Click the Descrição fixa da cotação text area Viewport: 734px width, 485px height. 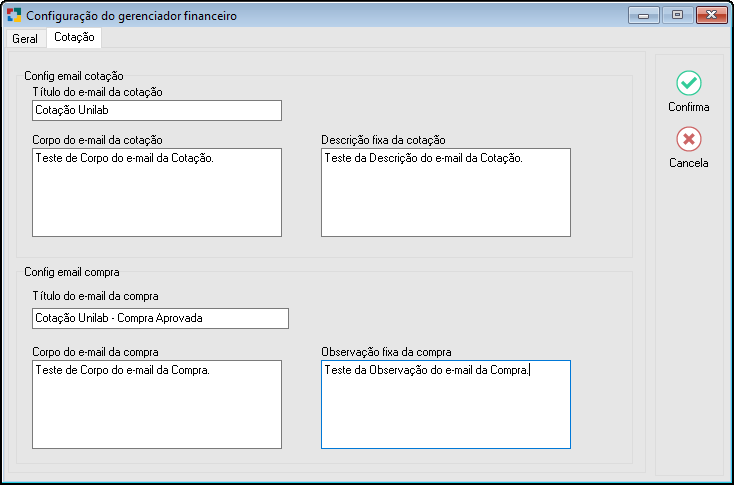[446, 192]
